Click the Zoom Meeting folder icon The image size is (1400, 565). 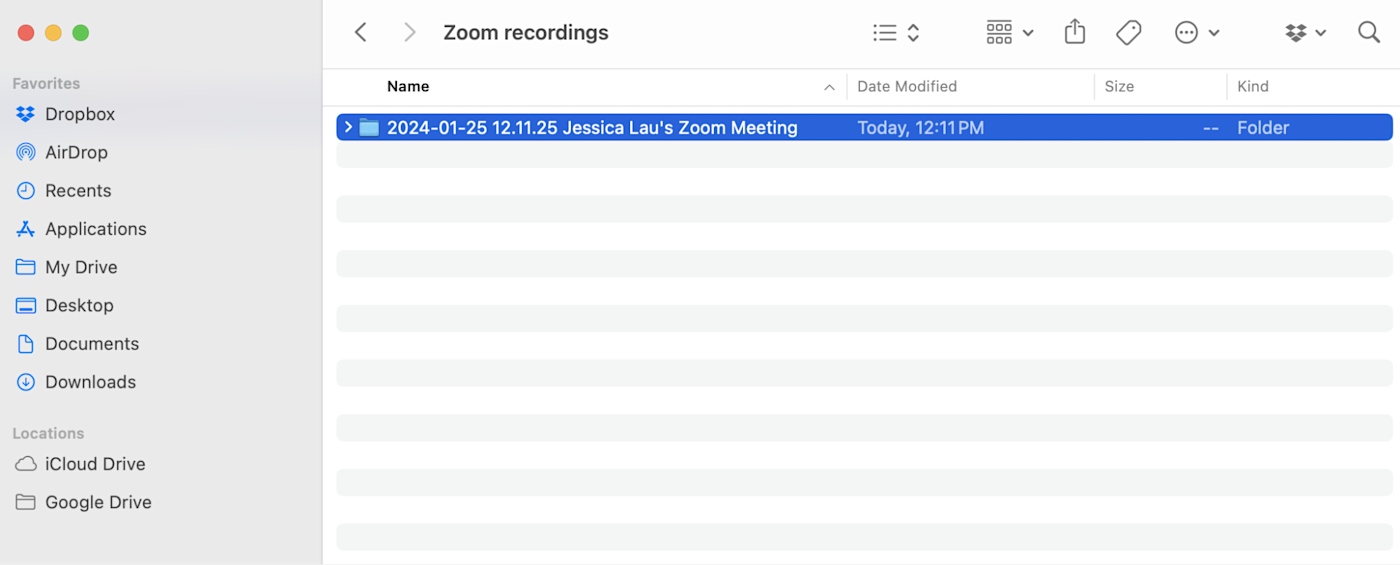pyautogui.click(x=369, y=127)
